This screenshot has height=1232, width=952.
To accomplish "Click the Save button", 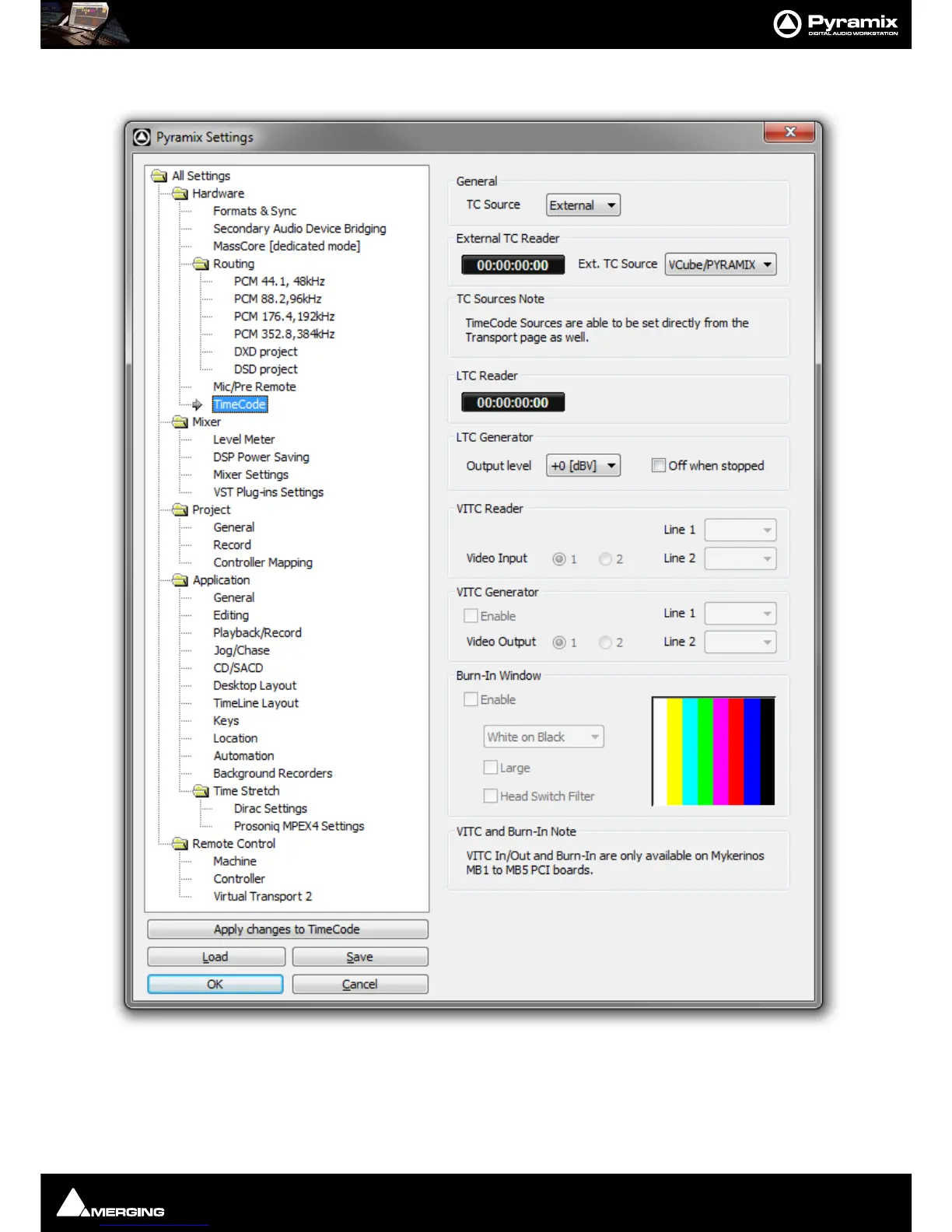I will click(x=360, y=957).
